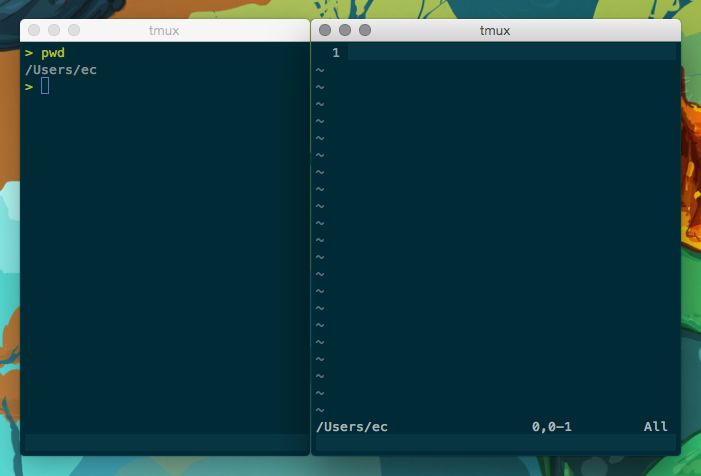Click the cursor block at the left terminal prompt
The width and height of the screenshot is (701, 476).
(45, 86)
